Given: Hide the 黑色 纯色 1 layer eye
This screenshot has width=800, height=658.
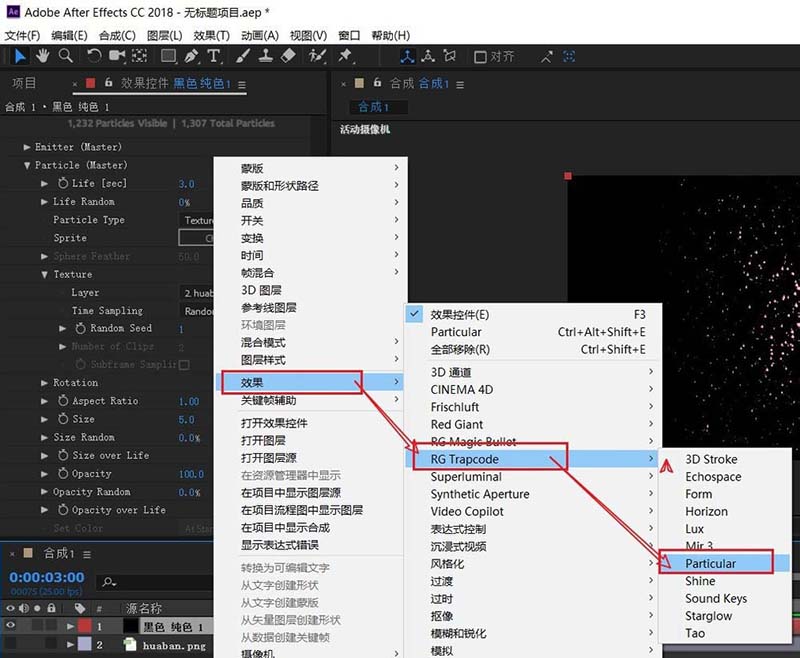Looking at the screenshot, I should [10, 626].
